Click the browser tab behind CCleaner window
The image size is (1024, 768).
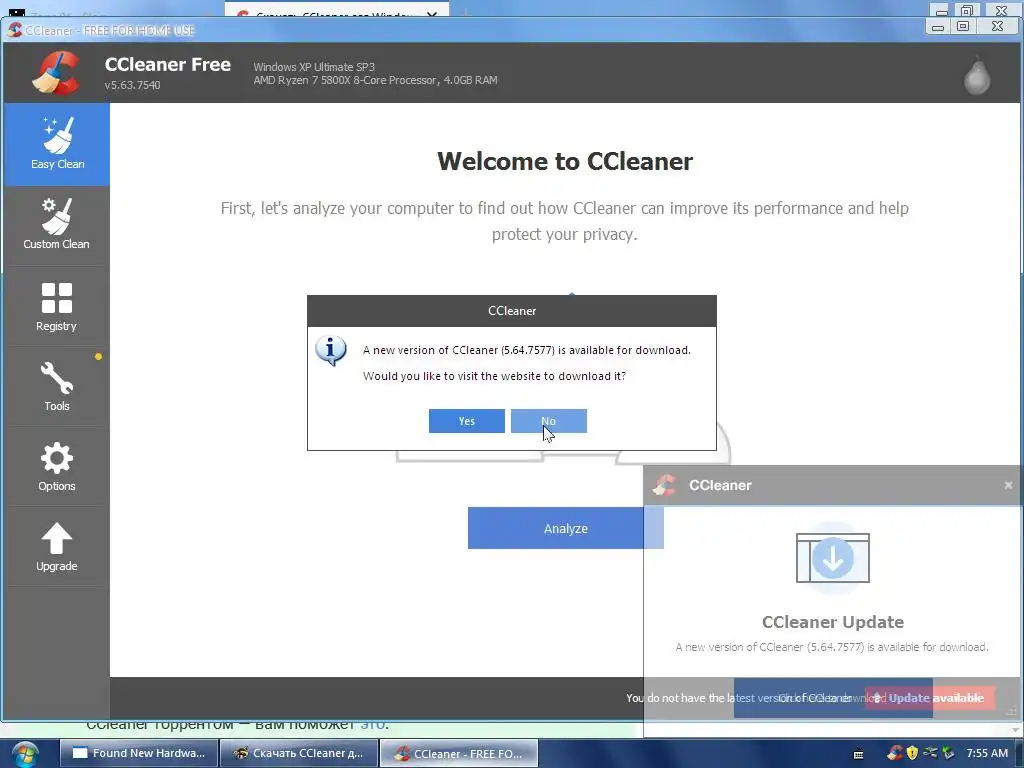(336, 11)
